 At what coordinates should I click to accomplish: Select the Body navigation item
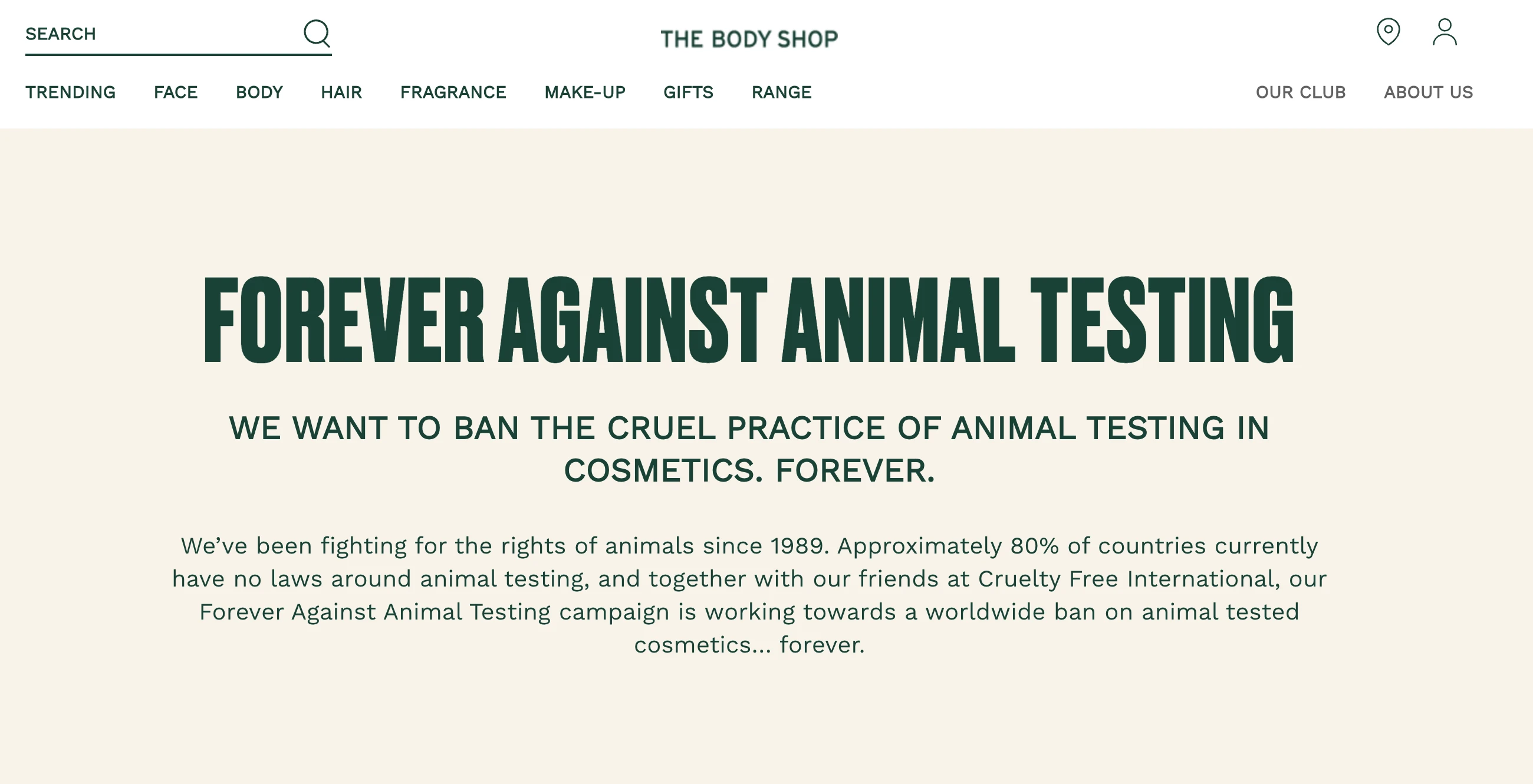pos(259,92)
